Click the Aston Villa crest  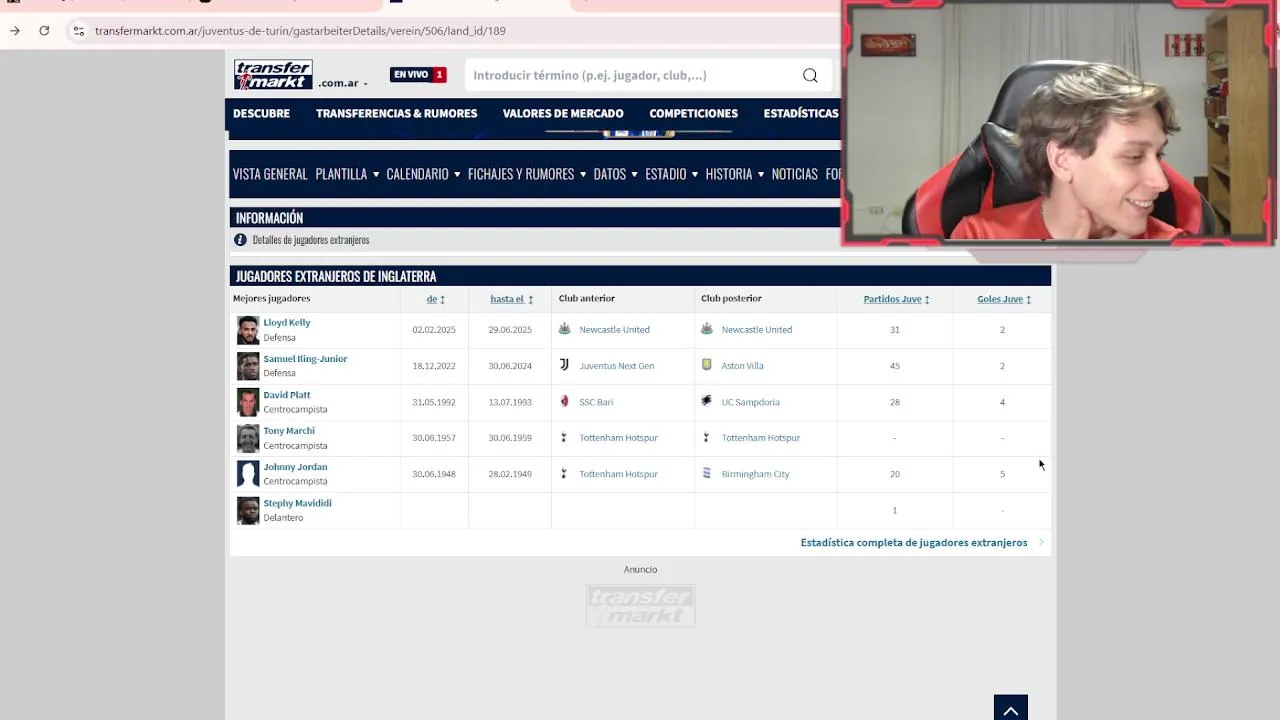707,365
